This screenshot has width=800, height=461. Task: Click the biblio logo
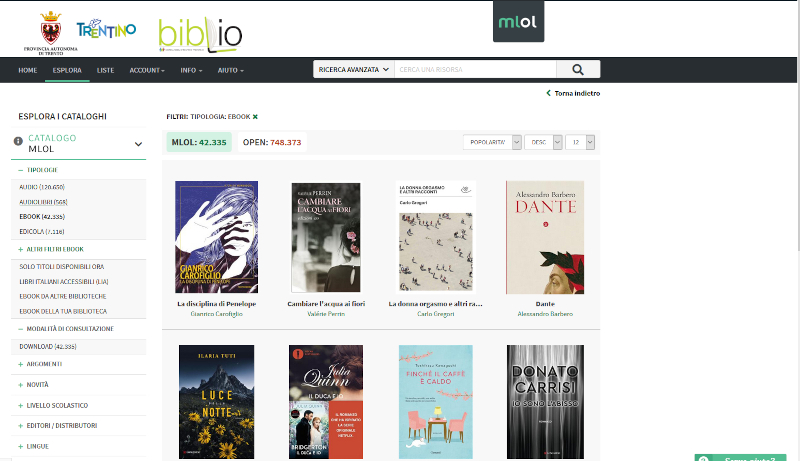(x=201, y=35)
